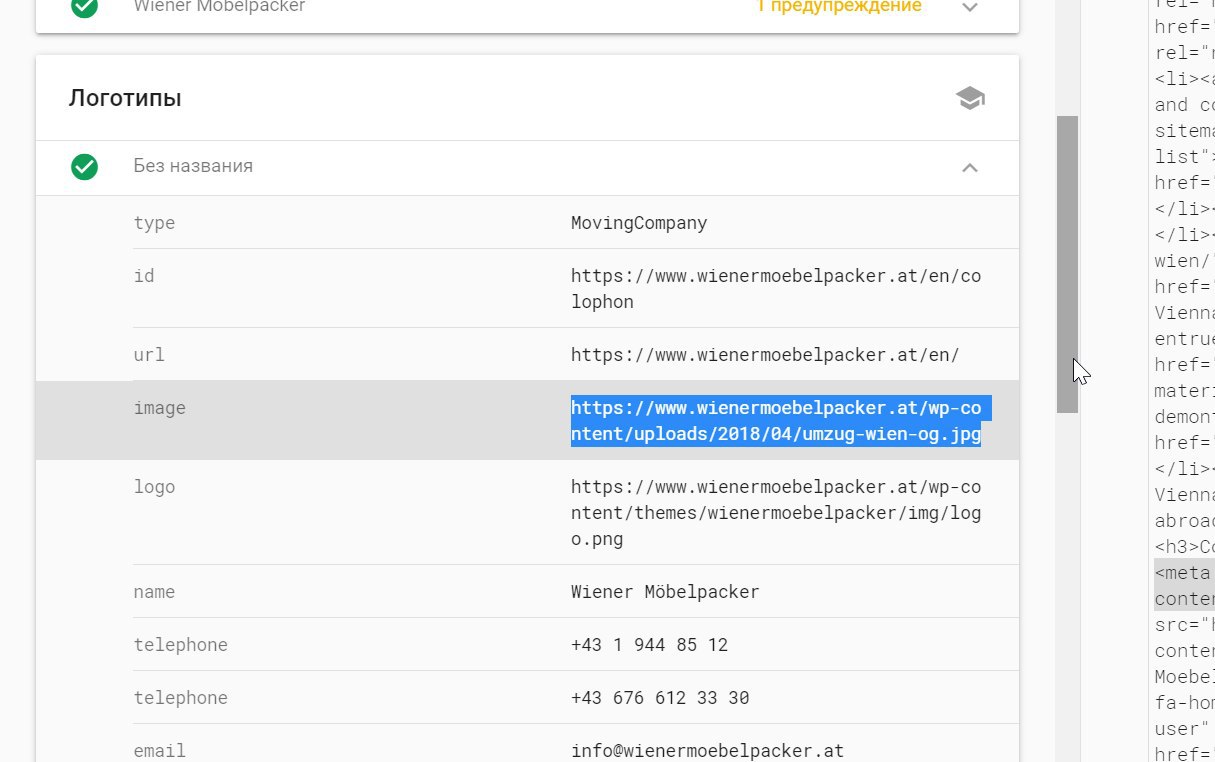Click the Без названия item title
This screenshot has height=762, width=1215.
[x=193, y=166]
